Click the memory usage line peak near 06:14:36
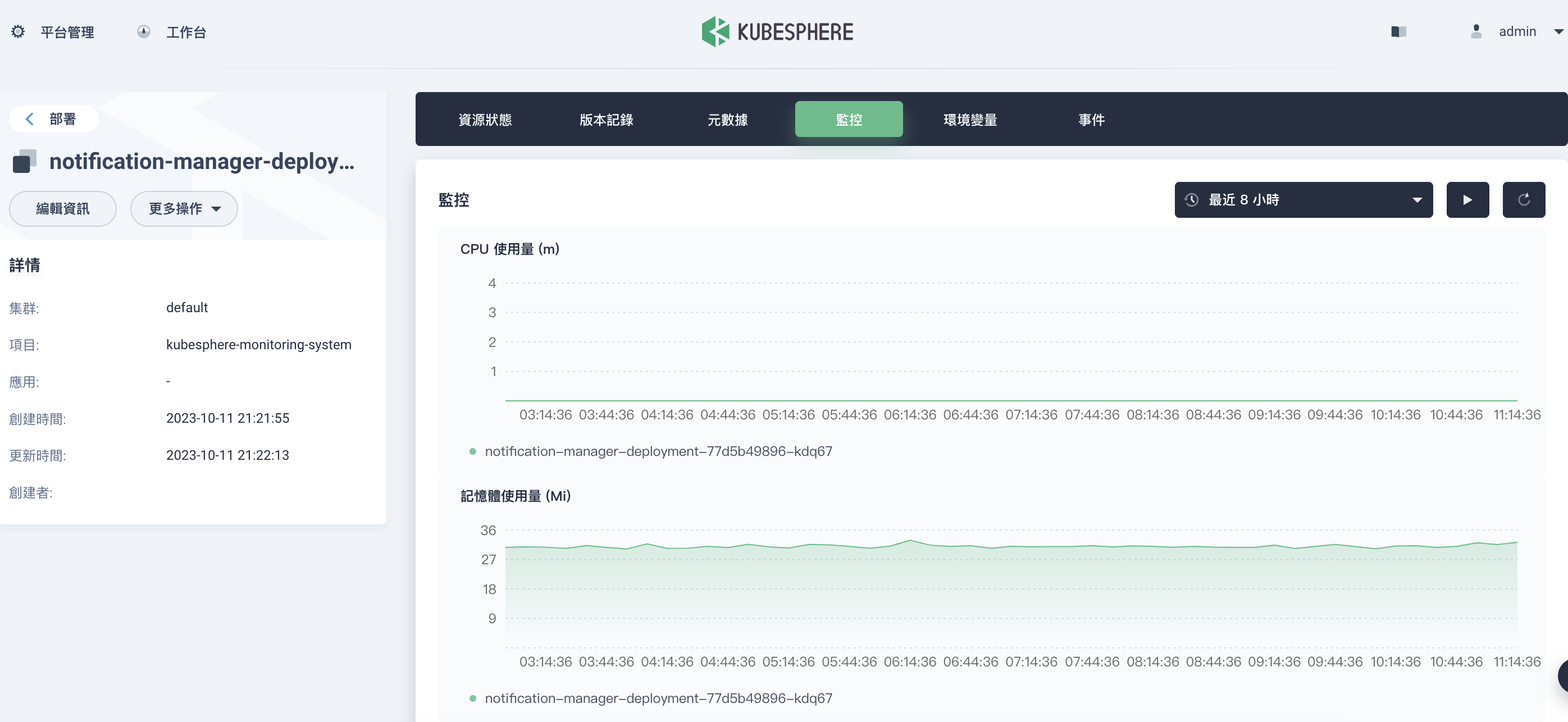 click(910, 541)
